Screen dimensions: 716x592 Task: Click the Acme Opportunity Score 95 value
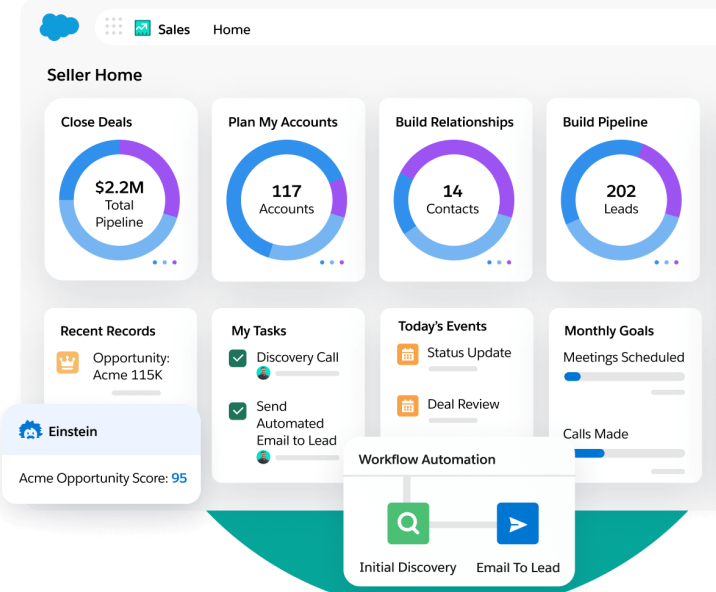click(179, 478)
